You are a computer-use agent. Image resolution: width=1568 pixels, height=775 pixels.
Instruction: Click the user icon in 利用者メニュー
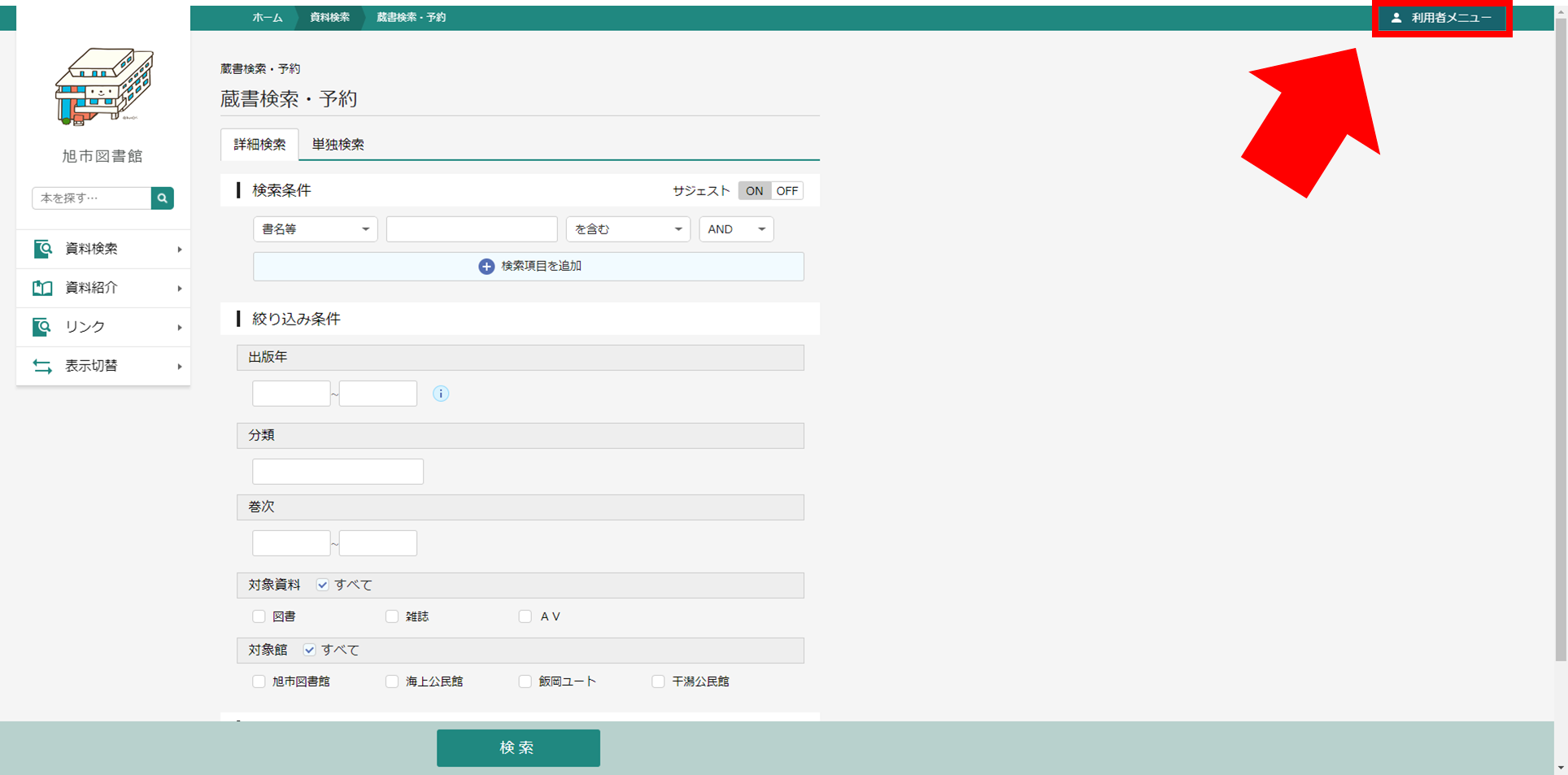pos(1396,18)
